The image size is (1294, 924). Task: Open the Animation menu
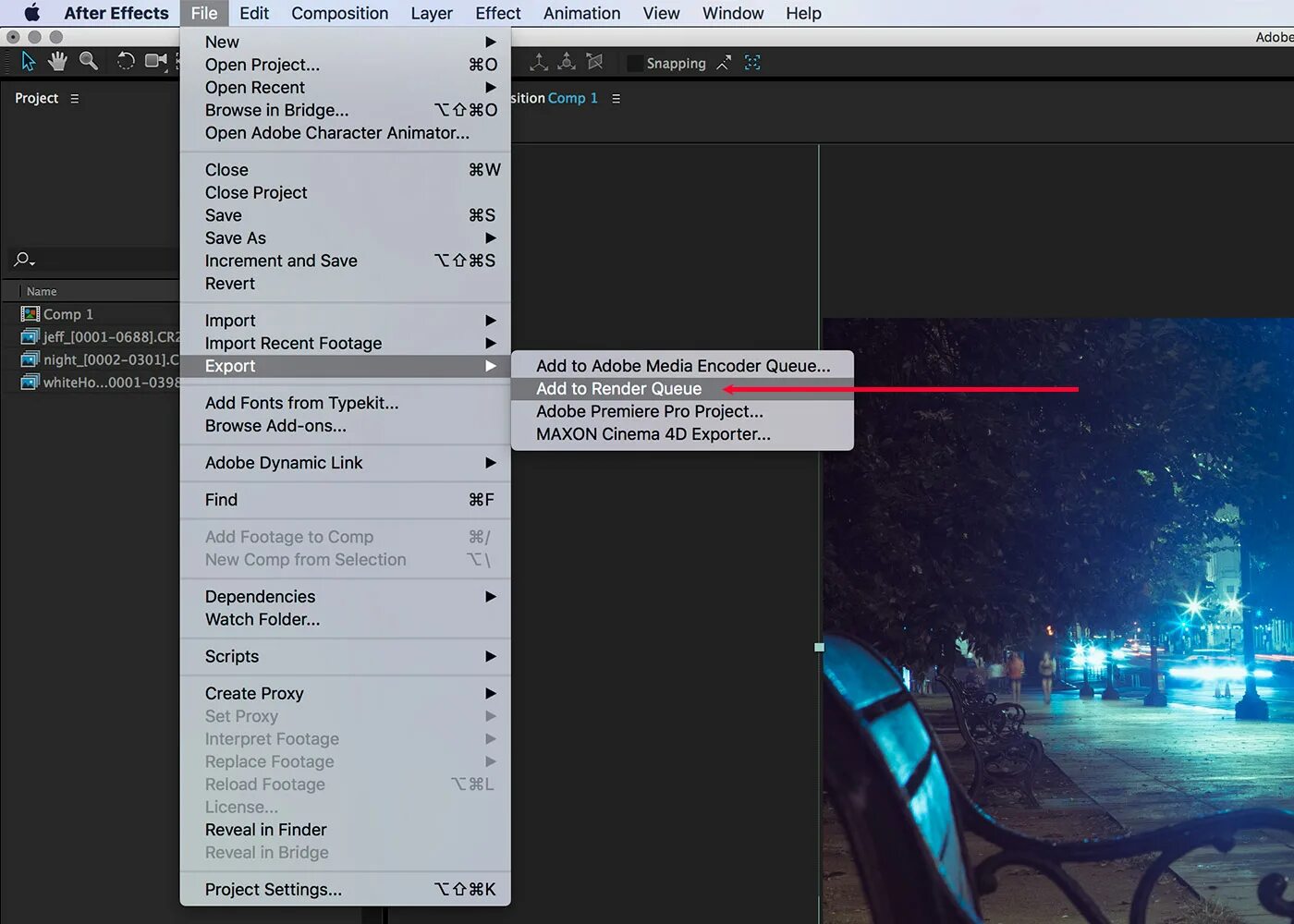tap(581, 13)
